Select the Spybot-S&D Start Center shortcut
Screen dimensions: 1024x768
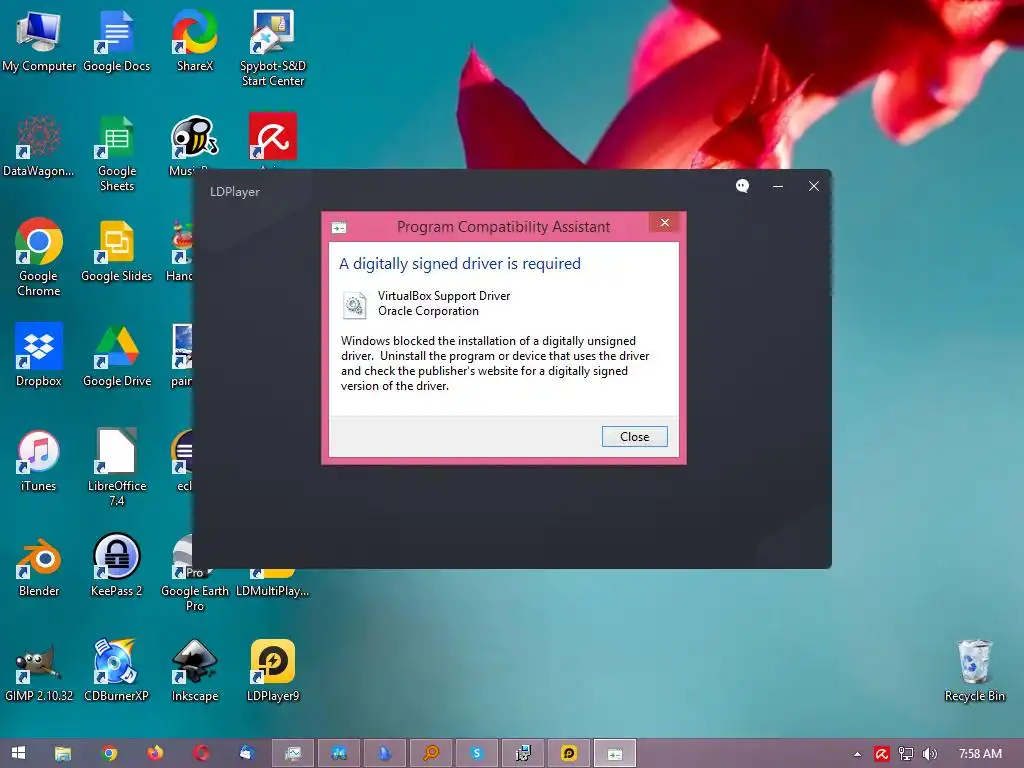coord(272,48)
